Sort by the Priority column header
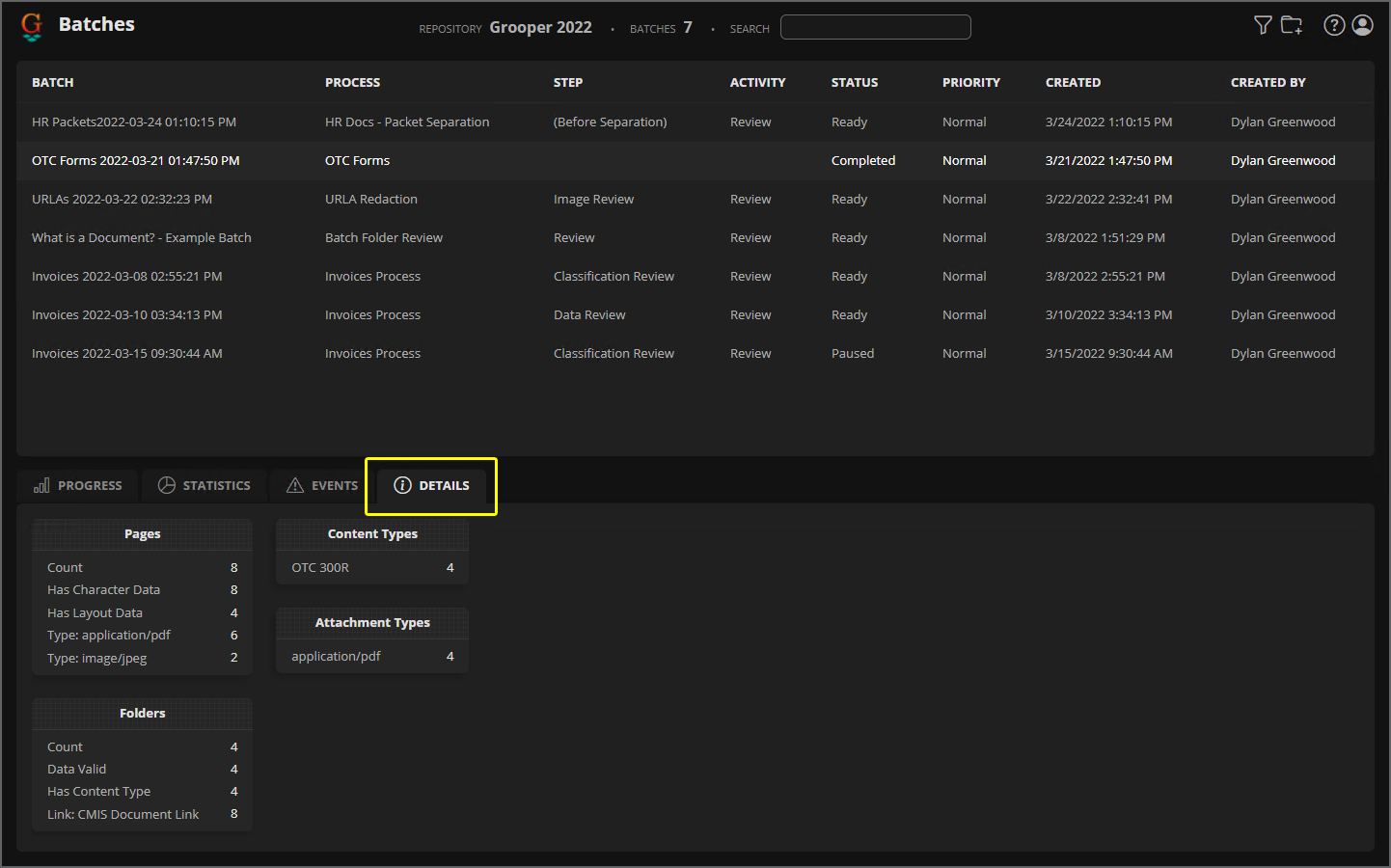The width and height of the screenshot is (1391, 868). 970,83
